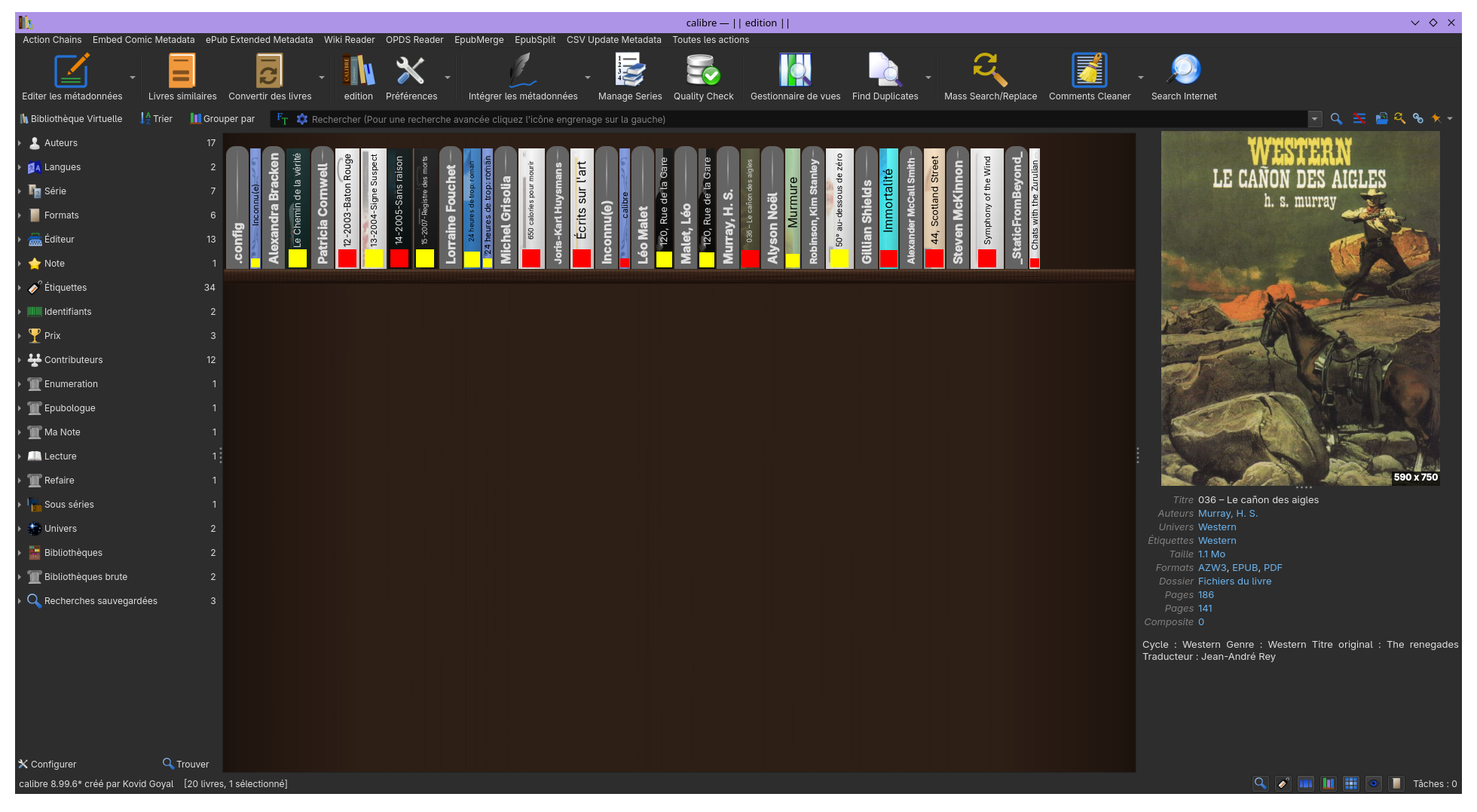Open the search history dropdown

[1315, 119]
